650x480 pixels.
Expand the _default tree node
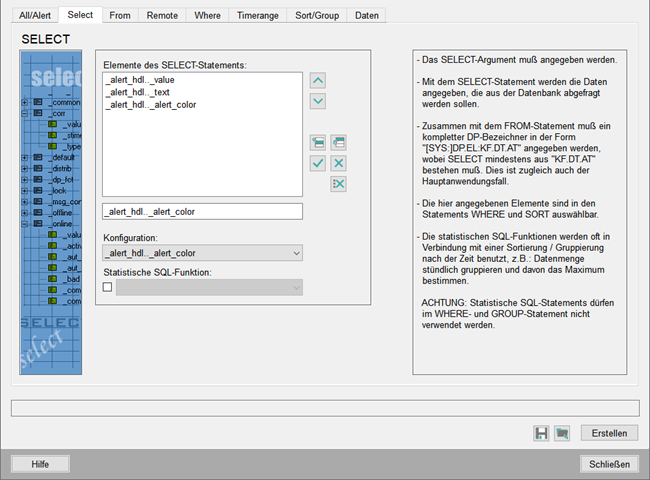click(x=25, y=157)
